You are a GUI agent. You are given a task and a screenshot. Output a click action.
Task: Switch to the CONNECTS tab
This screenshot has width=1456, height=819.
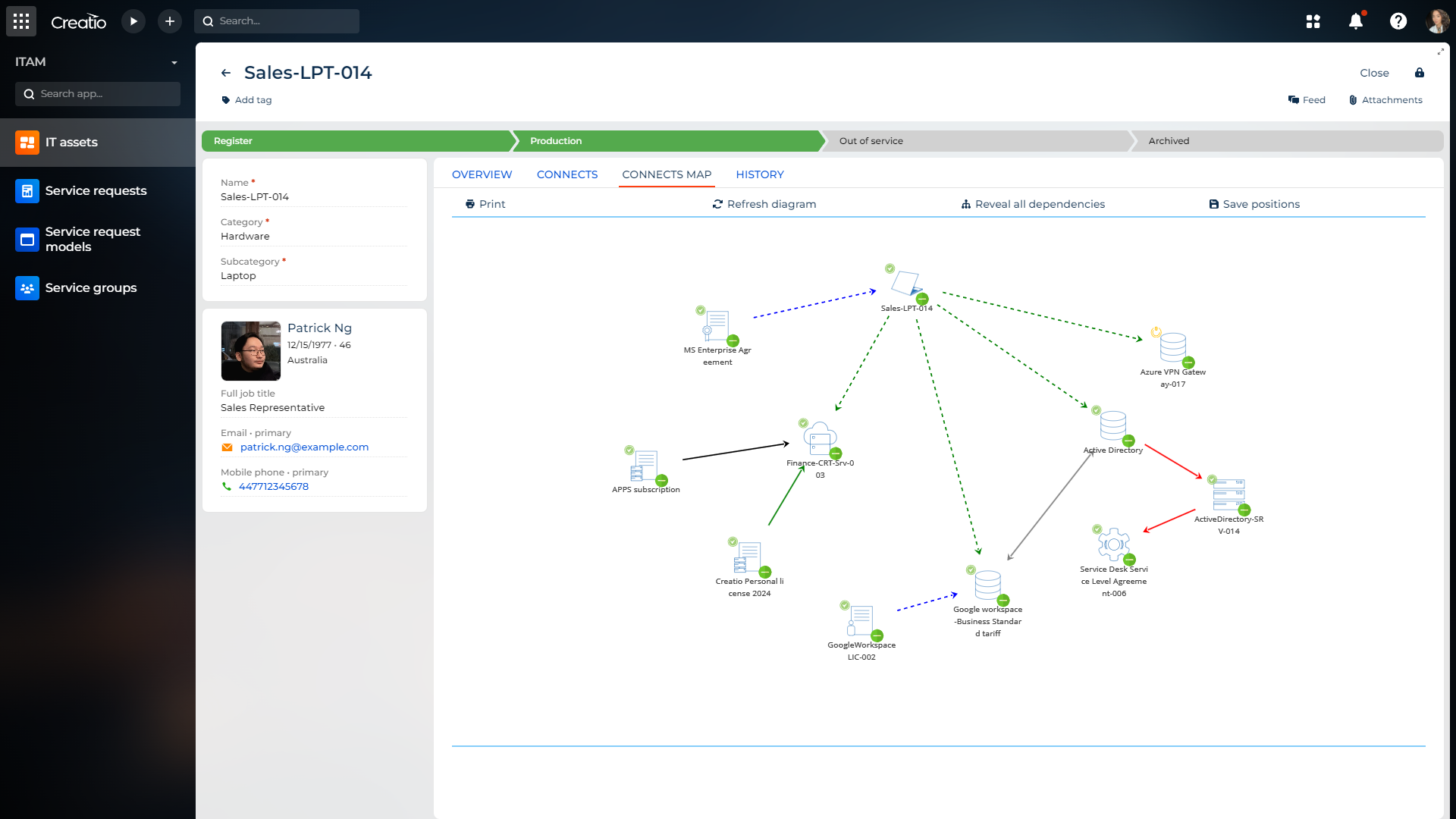[x=567, y=174]
